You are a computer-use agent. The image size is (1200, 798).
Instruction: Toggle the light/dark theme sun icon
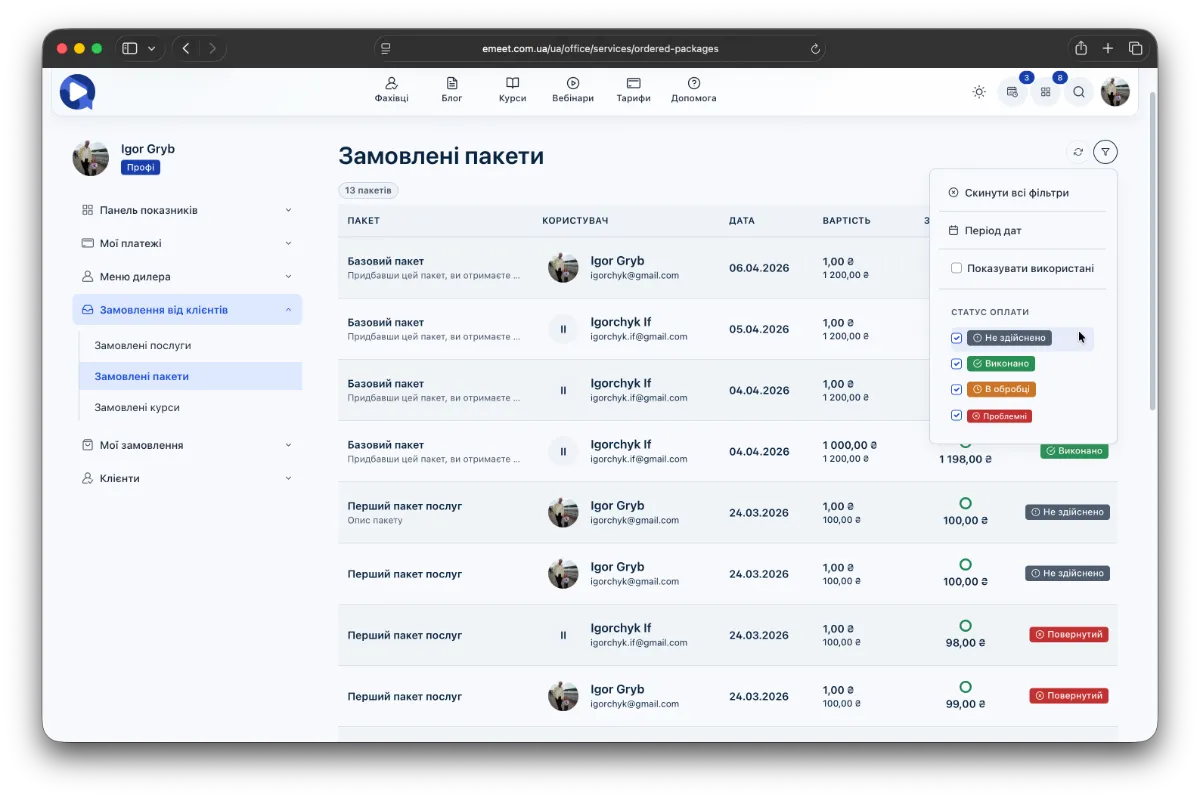pos(979,92)
